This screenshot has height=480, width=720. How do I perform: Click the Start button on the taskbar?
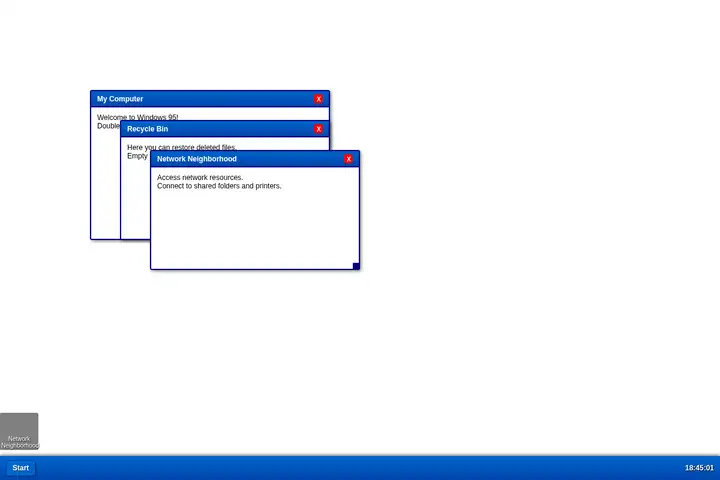(x=21, y=468)
